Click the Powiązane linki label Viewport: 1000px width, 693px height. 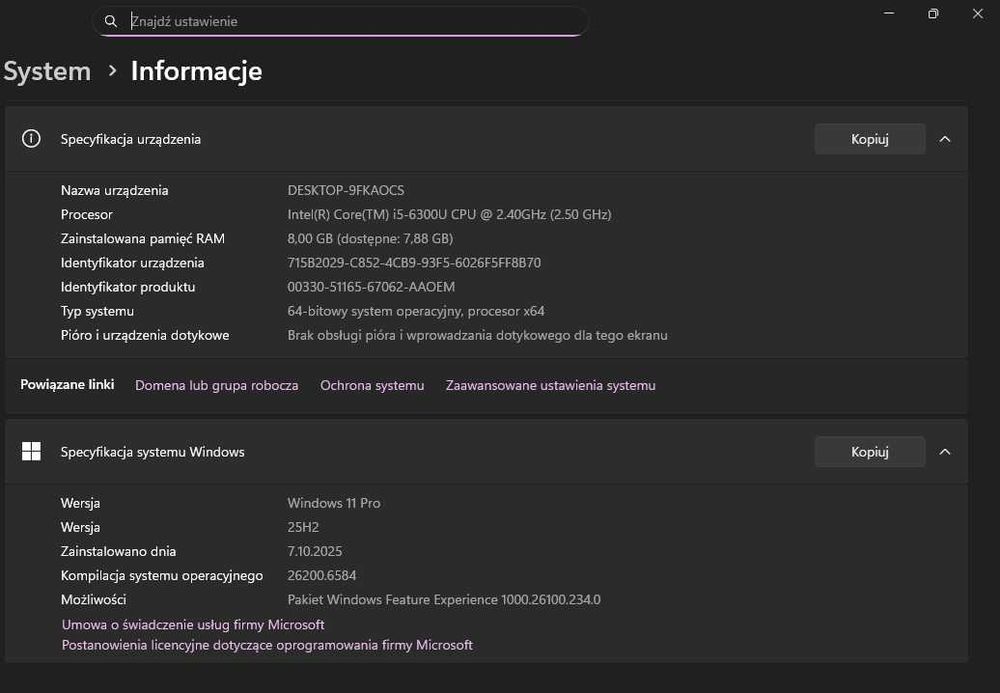[x=67, y=384]
